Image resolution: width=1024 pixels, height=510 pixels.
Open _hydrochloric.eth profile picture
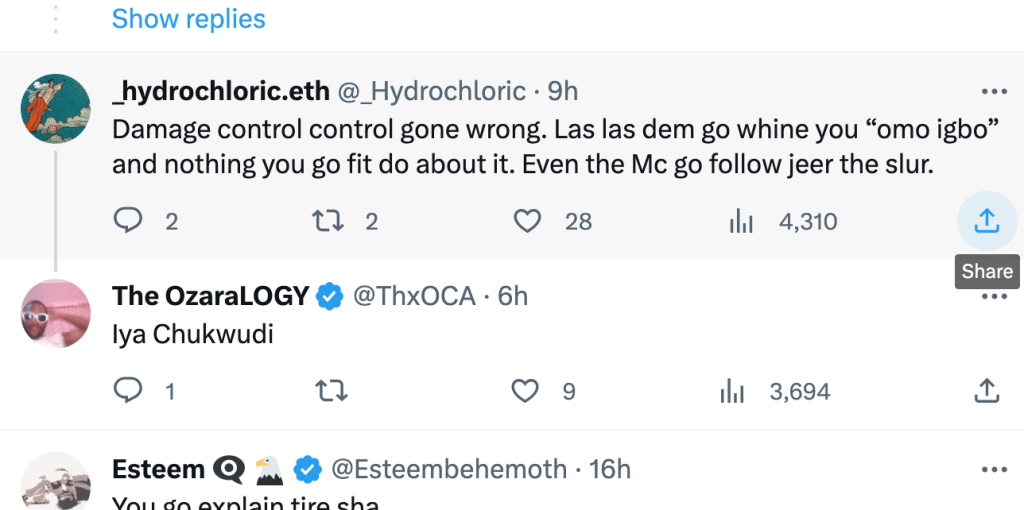56,108
